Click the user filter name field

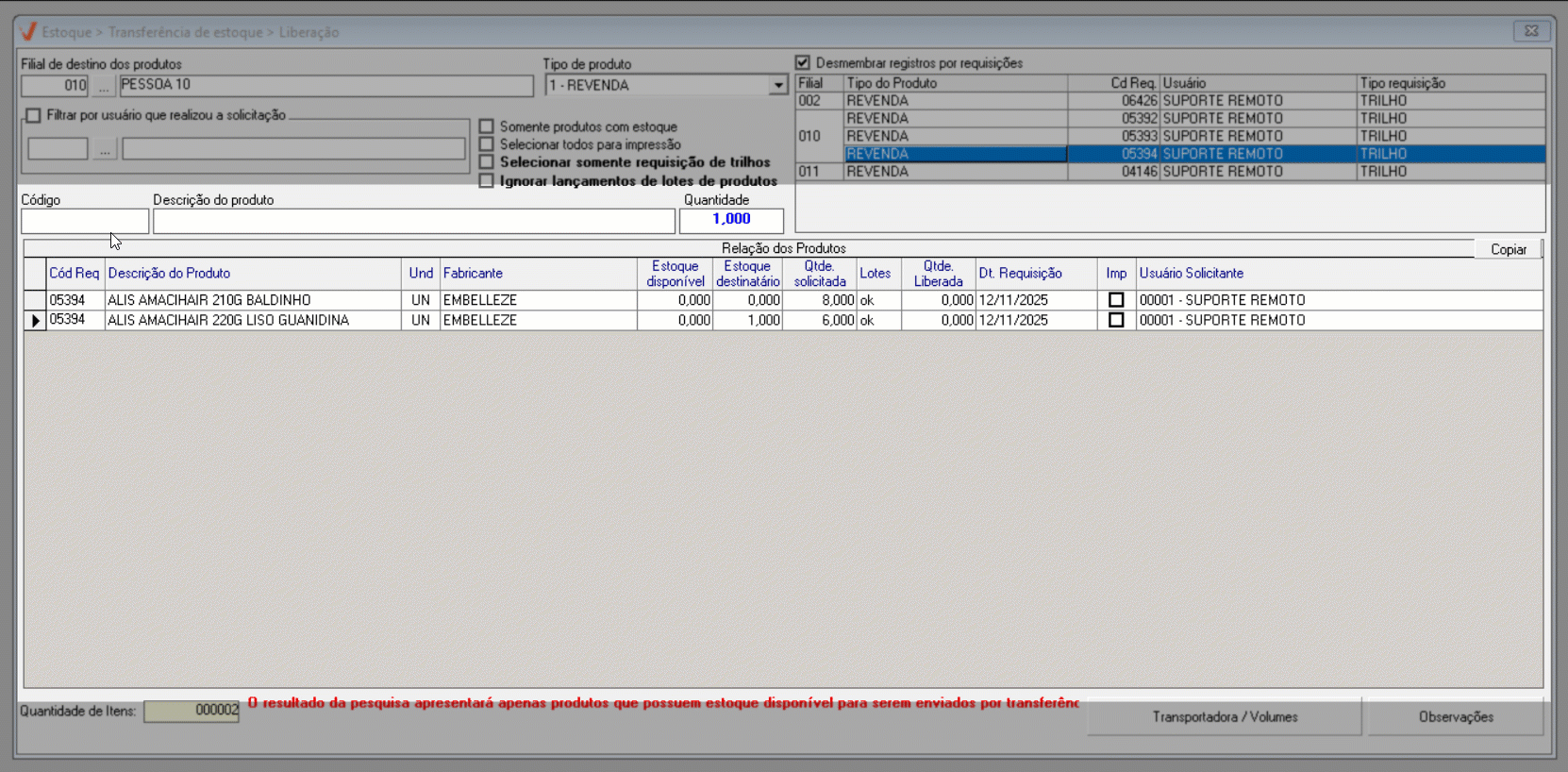click(x=293, y=149)
